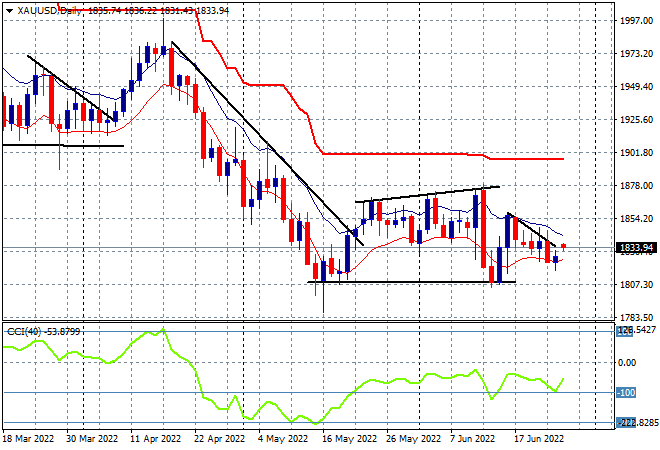Click the 1807.30 price axis label
This screenshot has height=450, width=660.
[636, 285]
